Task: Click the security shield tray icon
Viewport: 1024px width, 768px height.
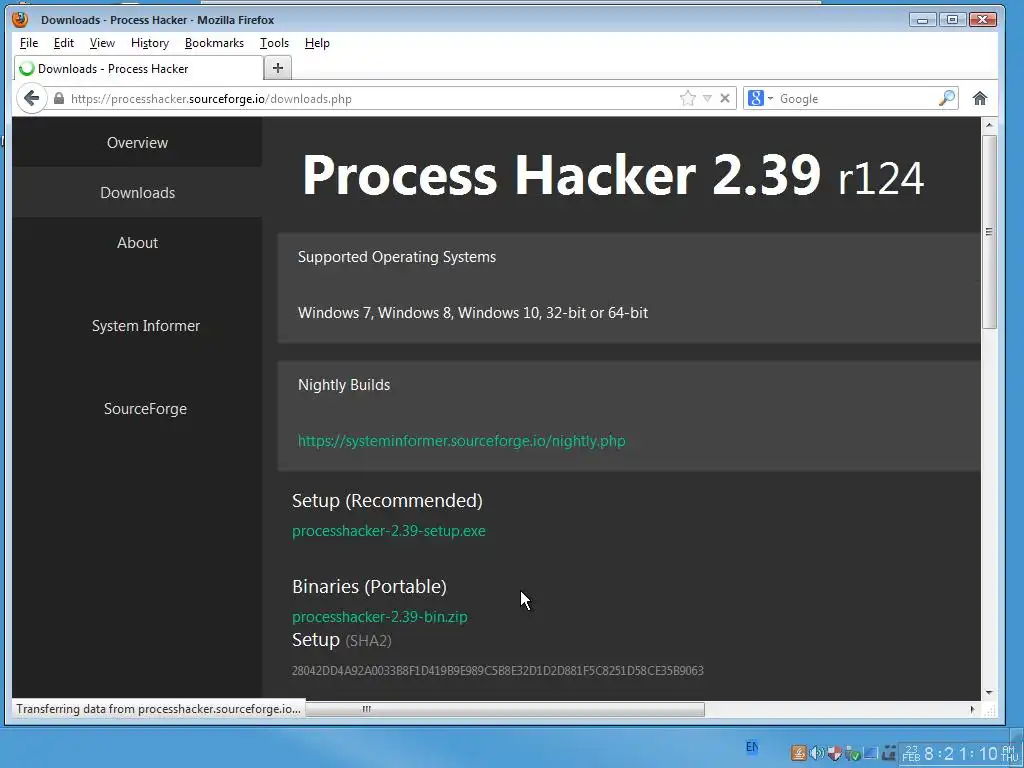Action: (835, 753)
